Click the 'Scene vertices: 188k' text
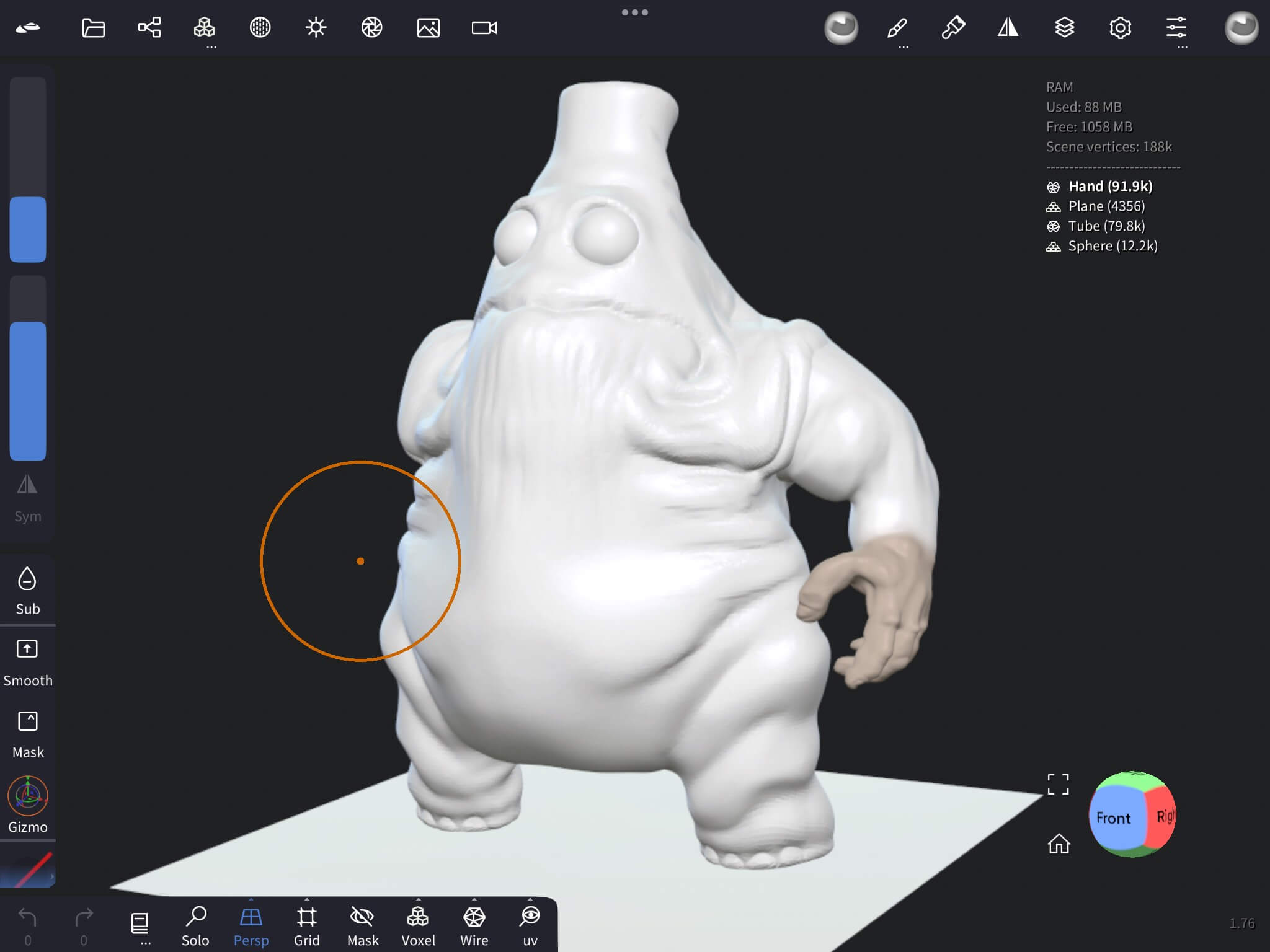The image size is (1270, 952). pyautogui.click(x=1109, y=147)
